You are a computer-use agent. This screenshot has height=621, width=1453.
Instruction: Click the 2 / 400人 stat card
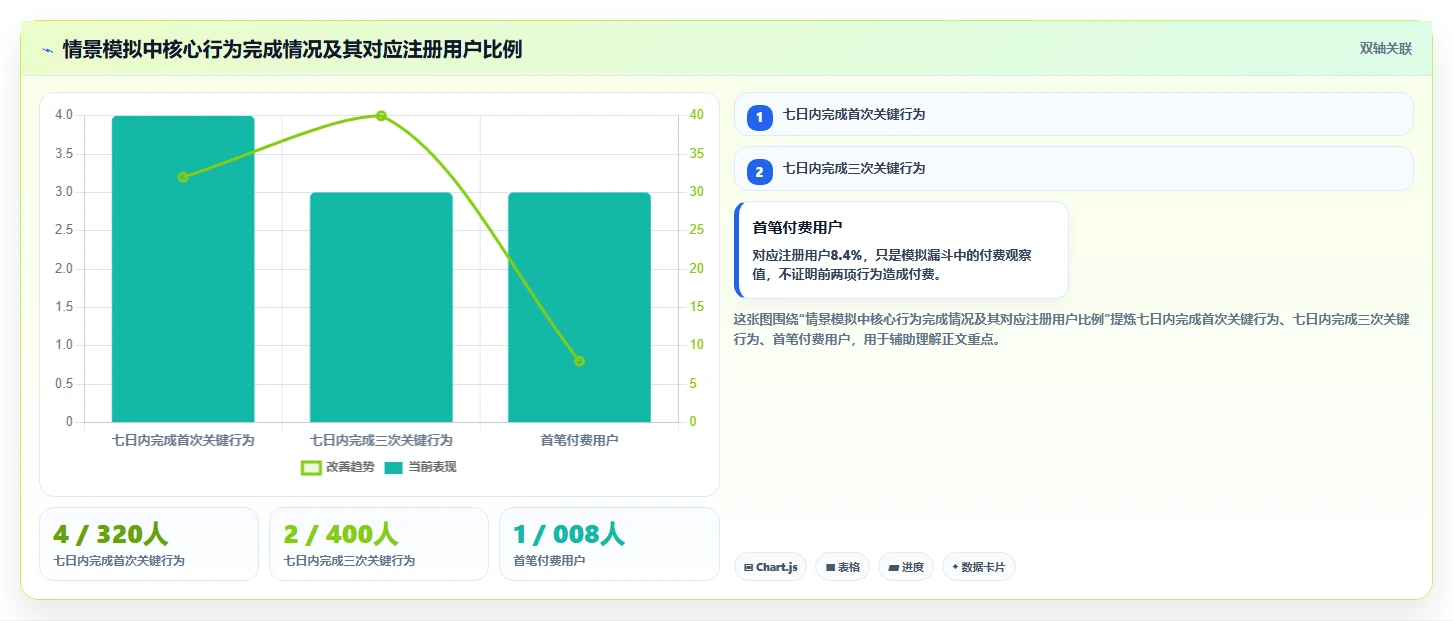379,544
